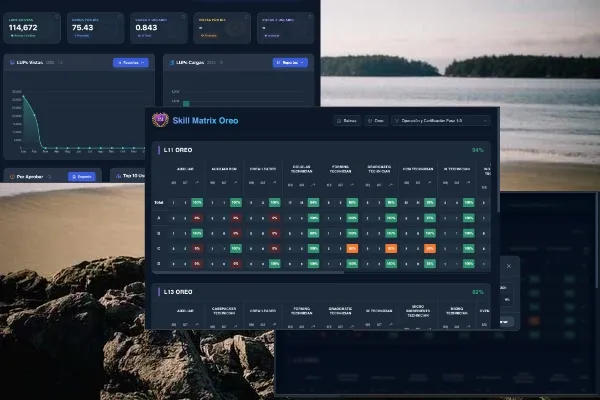Click orange cell in row C under Forming Technician
Screen dimensions: 600x400
pyautogui.click(x=352, y=248)
